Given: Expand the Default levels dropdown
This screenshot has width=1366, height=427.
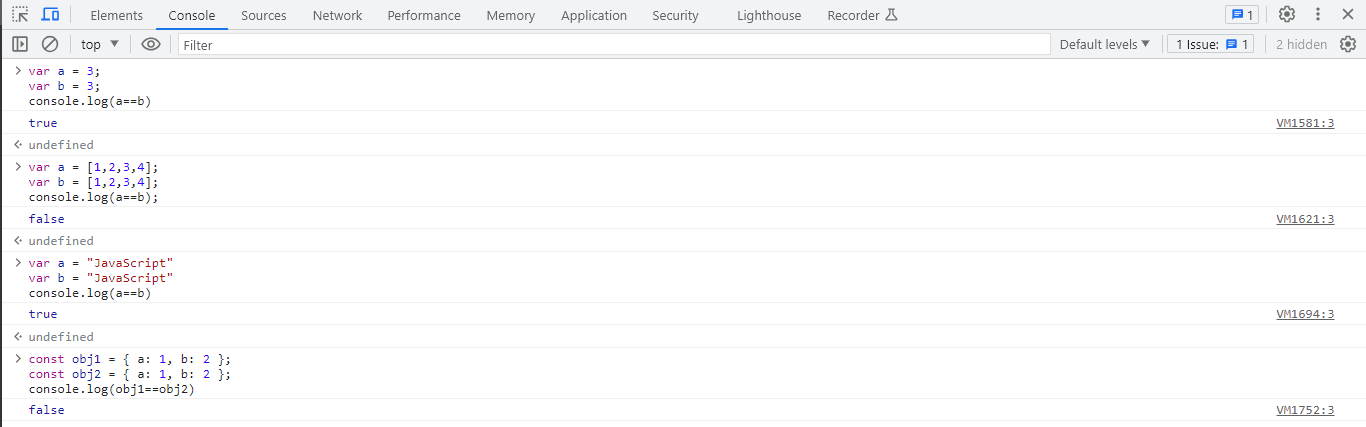Looking at the screenshot, I should (1105, 44).
